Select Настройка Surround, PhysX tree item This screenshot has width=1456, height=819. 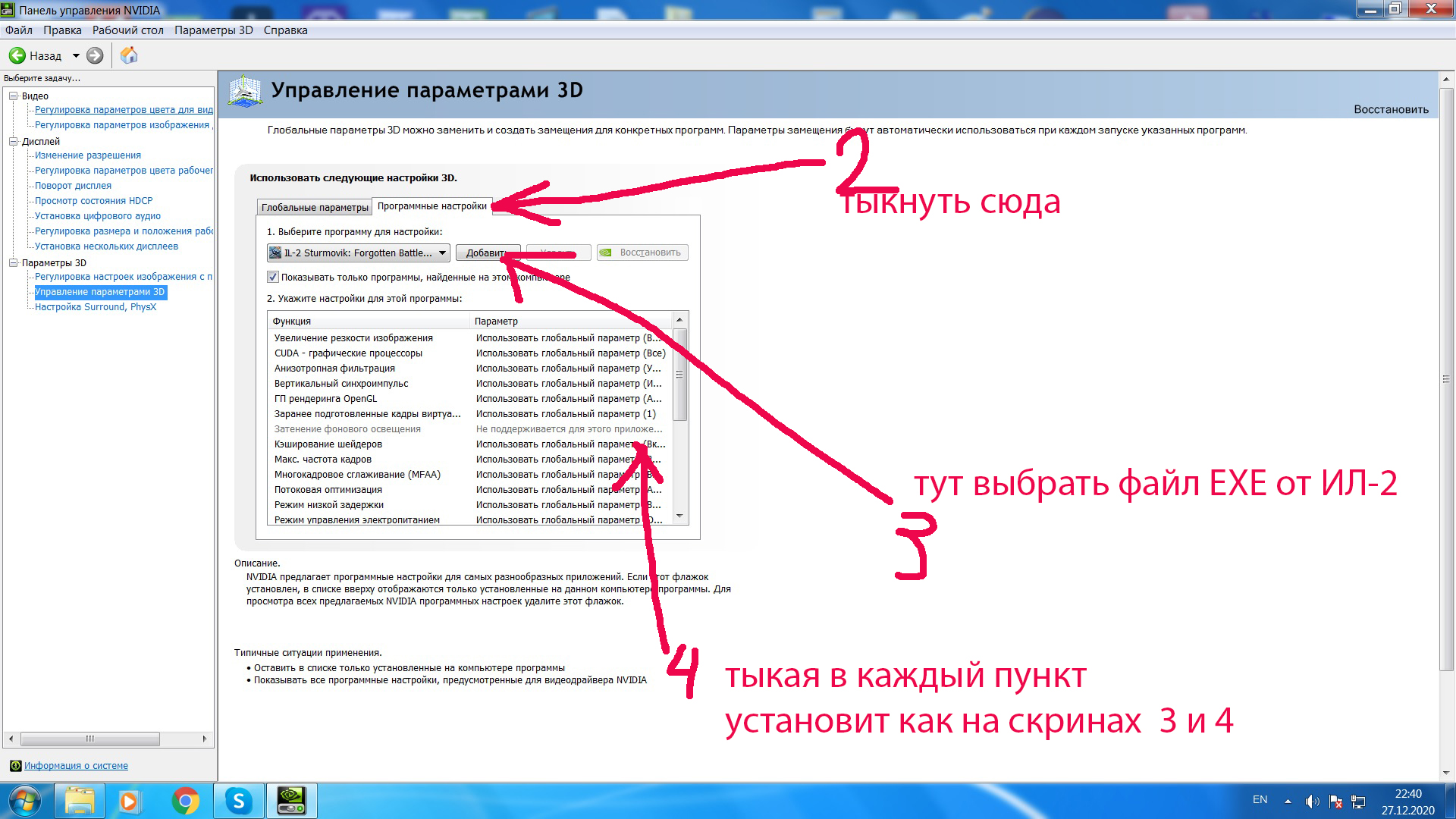[96, 307]
